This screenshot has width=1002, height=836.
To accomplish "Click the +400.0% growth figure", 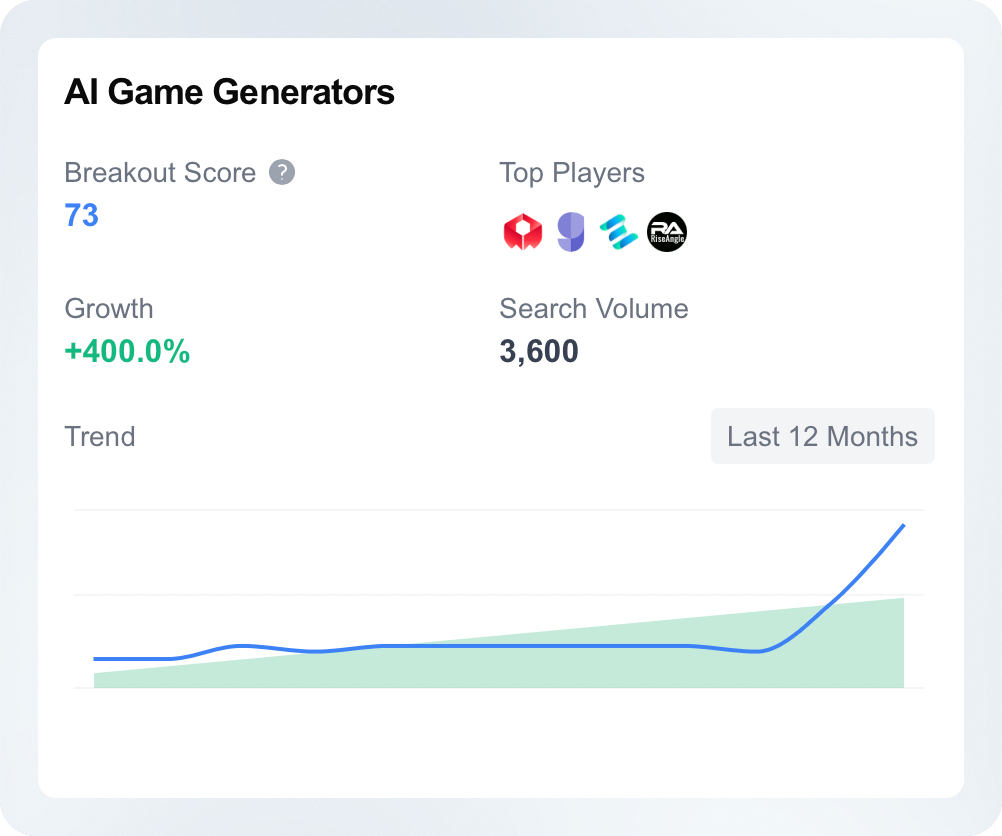I will [127, 351].
